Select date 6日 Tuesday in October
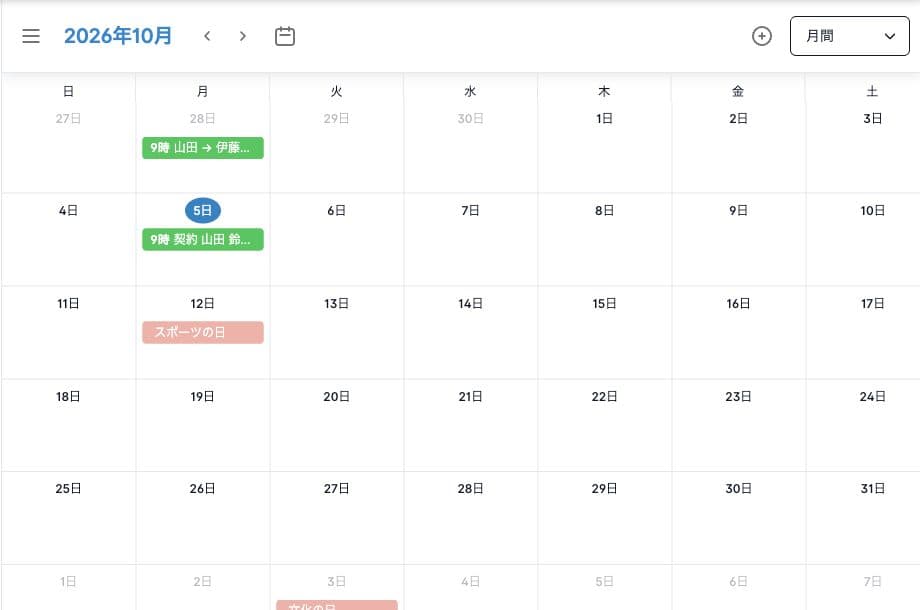This screenshot has height=610, width=920. [336, 211]
